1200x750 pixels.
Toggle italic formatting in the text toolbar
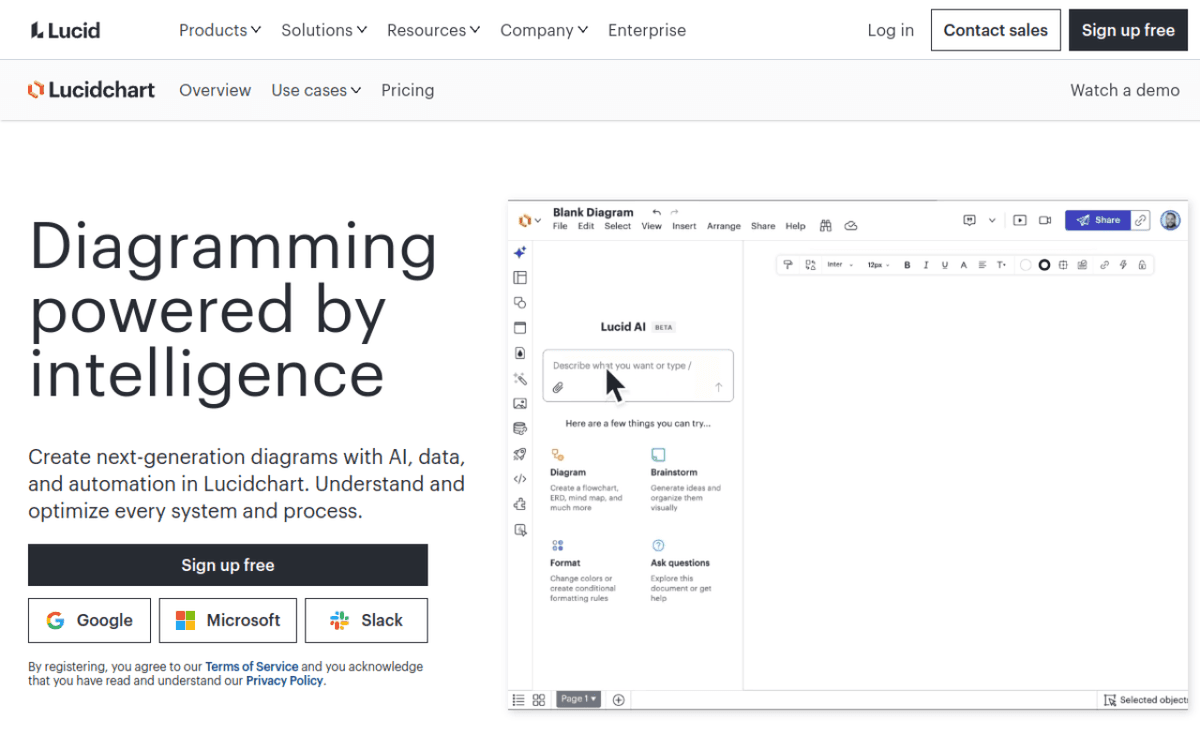(926, 264)
